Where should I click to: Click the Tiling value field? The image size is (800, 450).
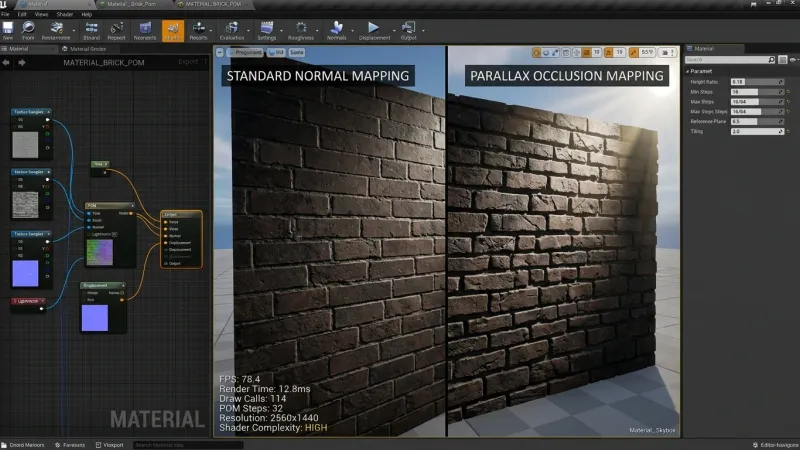point(757,131)
